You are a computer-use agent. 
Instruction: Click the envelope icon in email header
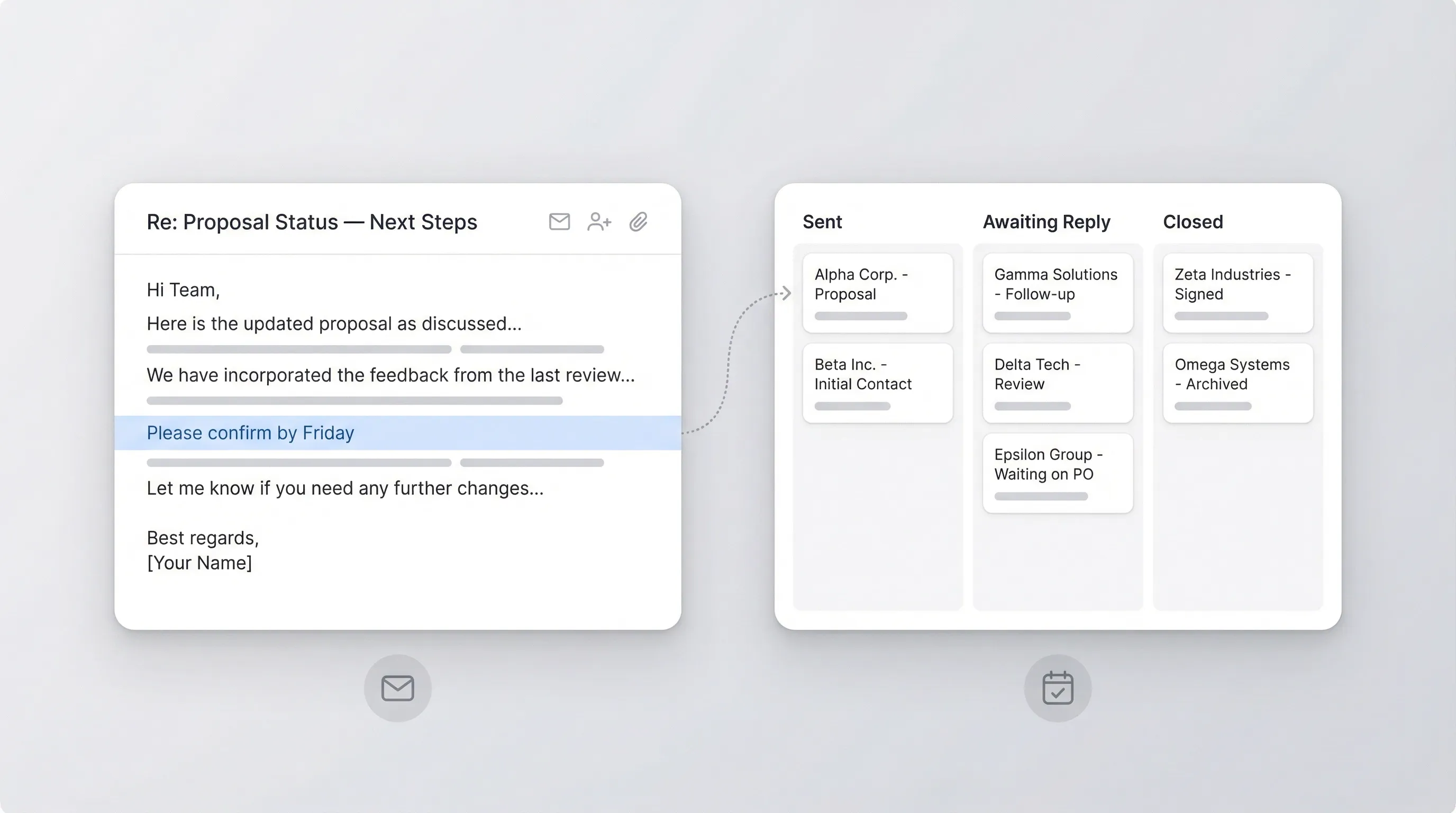point(559,222)
